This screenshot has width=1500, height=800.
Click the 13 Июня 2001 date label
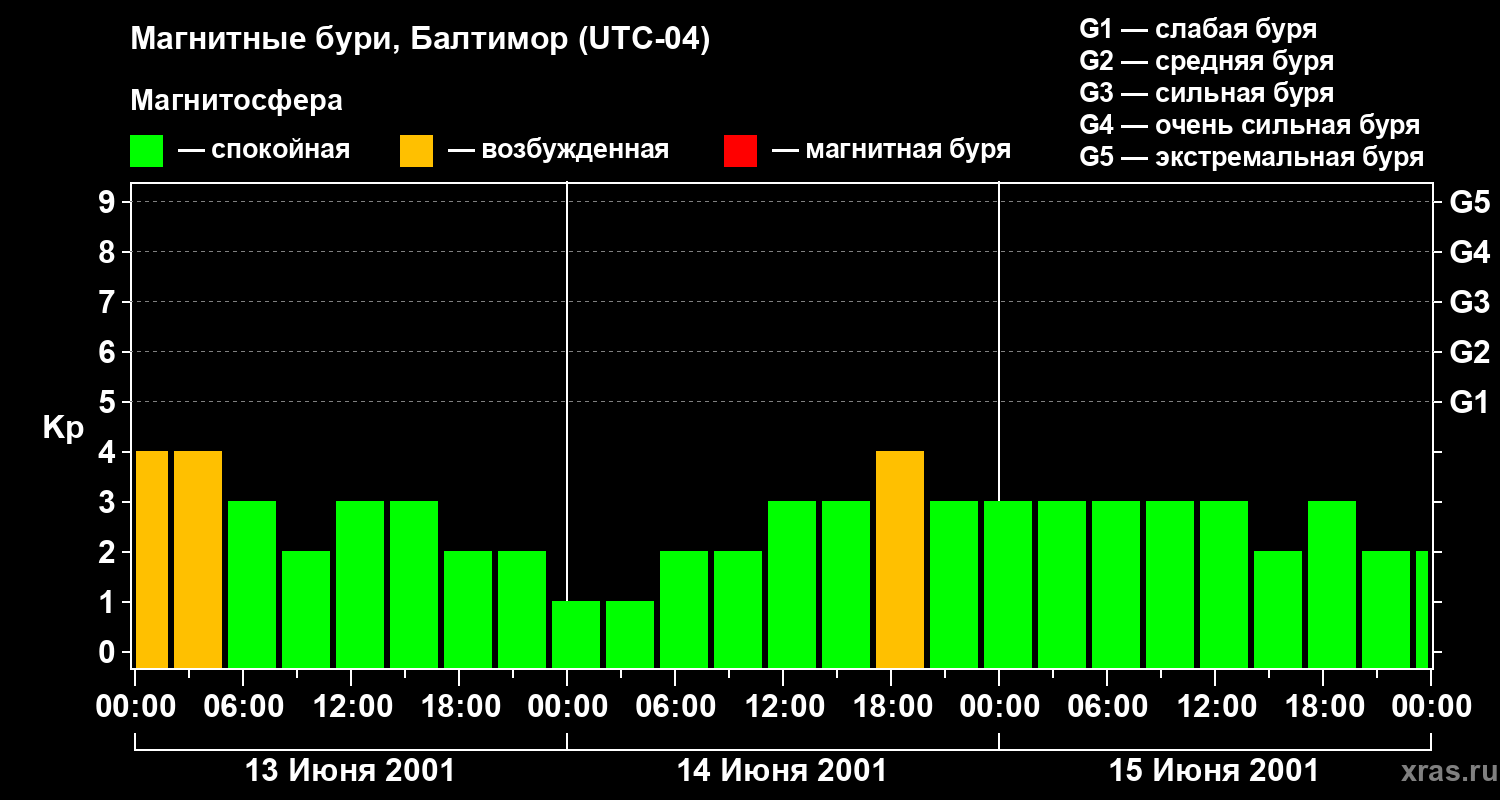[x=350, y=771]
